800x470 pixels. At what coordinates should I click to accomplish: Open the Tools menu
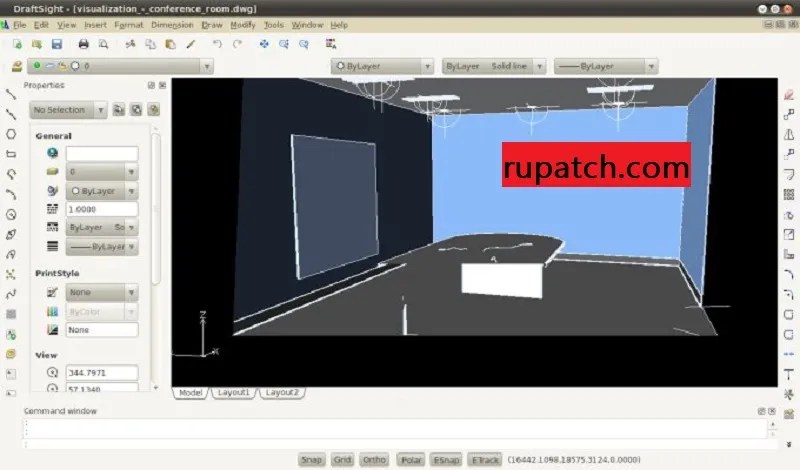pyautogui.click(x=273, y=25)
